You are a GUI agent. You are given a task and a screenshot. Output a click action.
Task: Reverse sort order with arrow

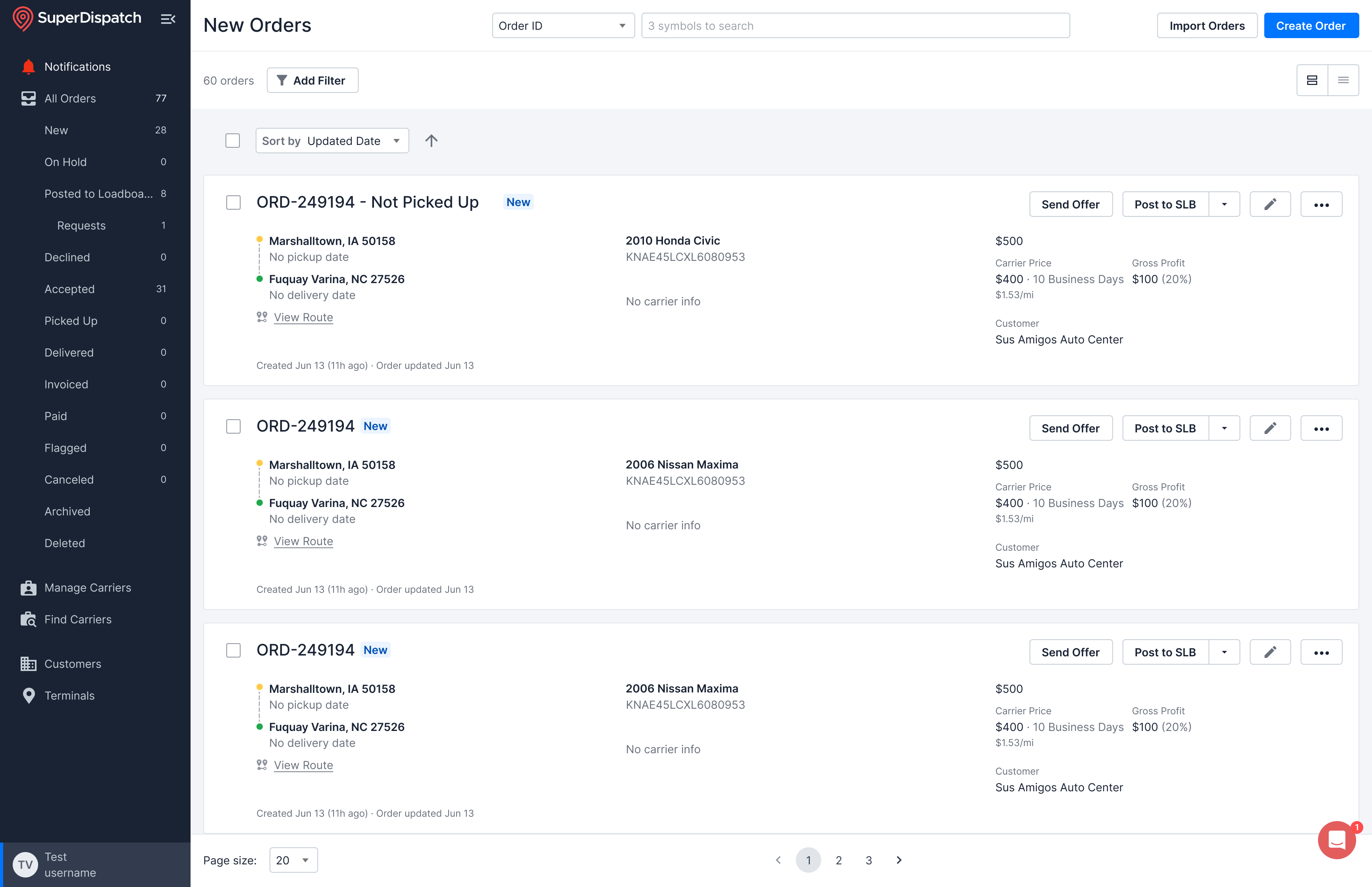click(x=431, y=141)
